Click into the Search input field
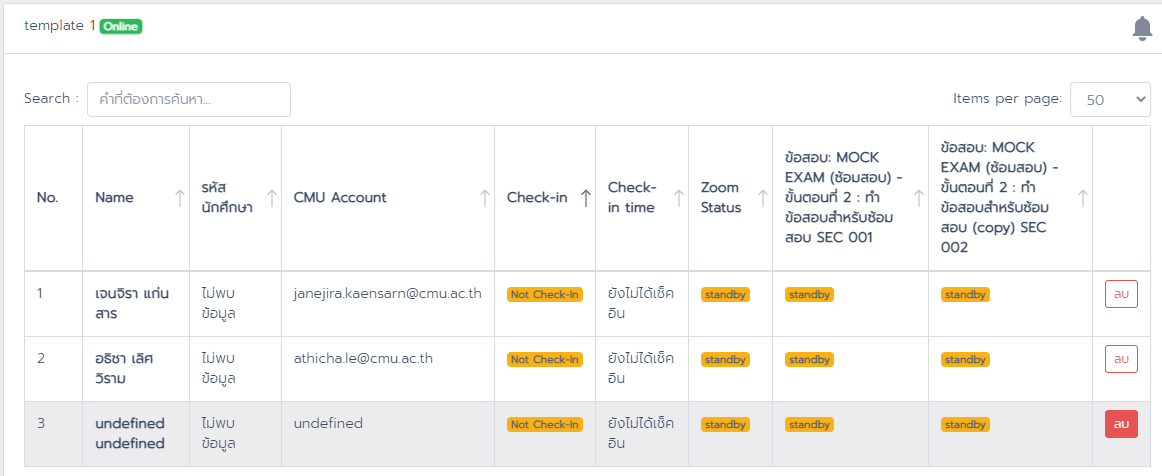Screen dimensions: 1162x476 [189, 99]
